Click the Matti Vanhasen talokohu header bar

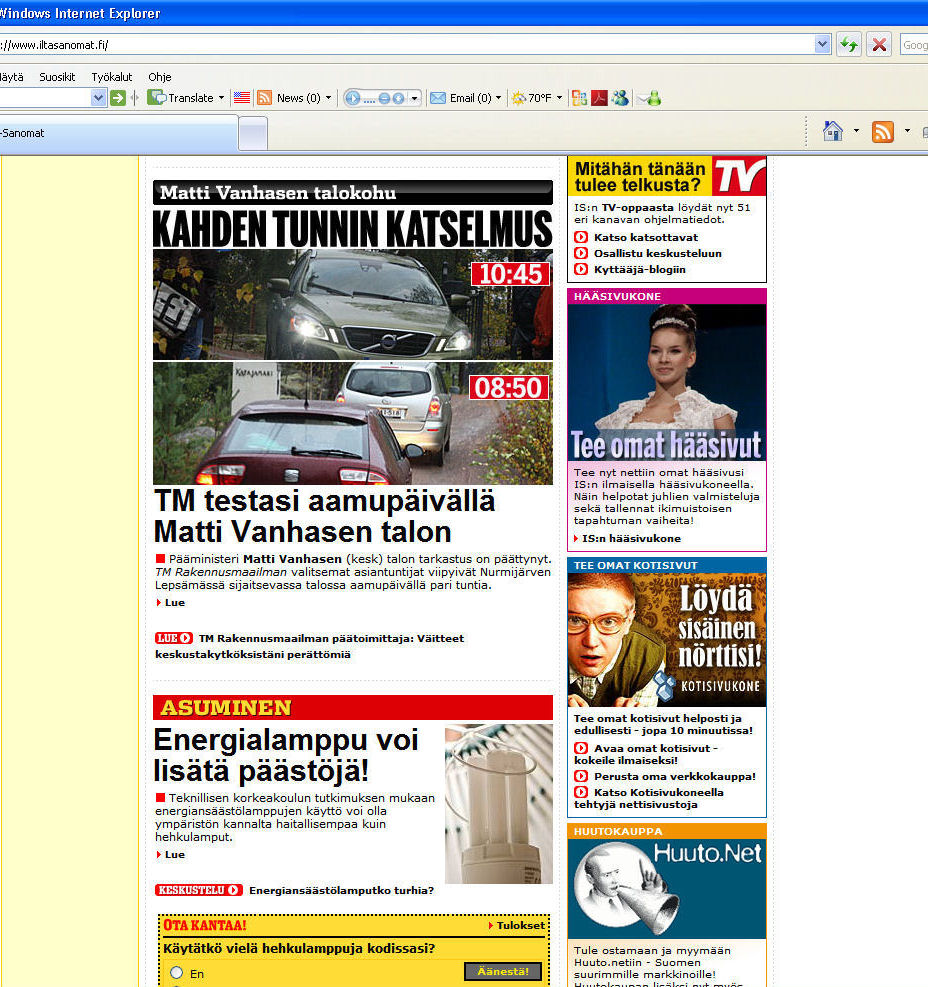(x=353, y=192)
